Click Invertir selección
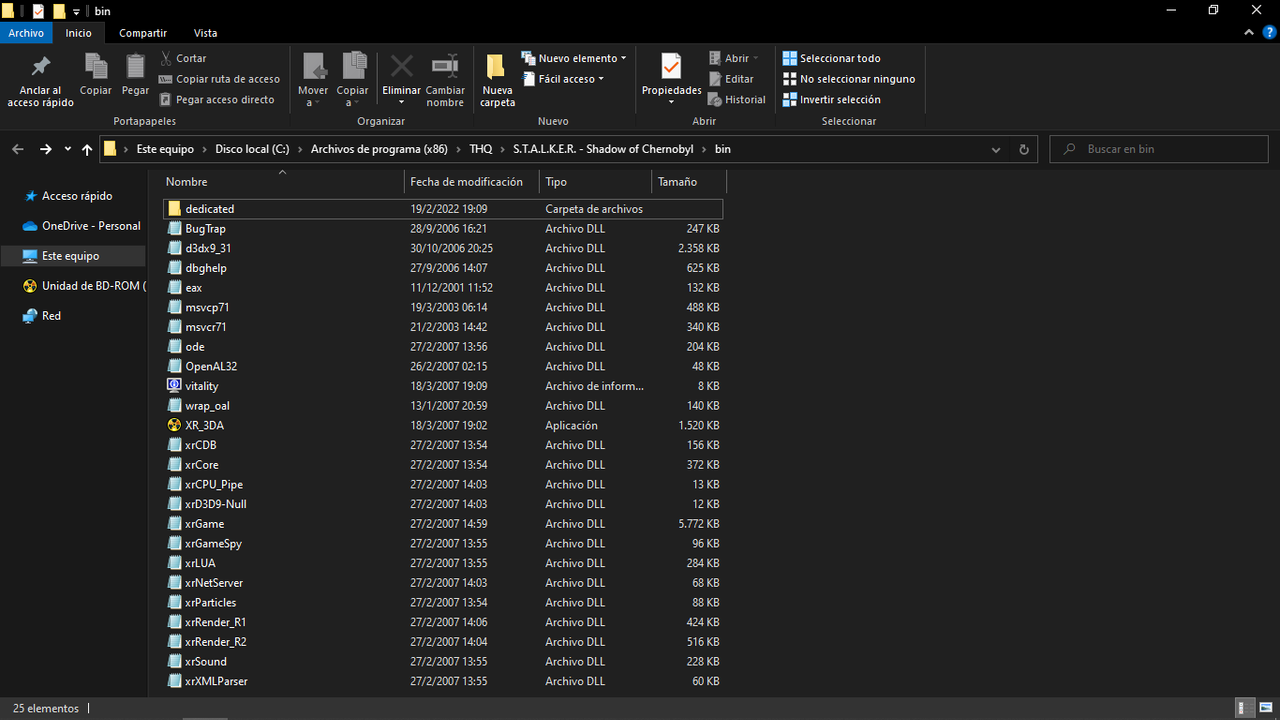 pyautogui.click(x=831, y=99)
